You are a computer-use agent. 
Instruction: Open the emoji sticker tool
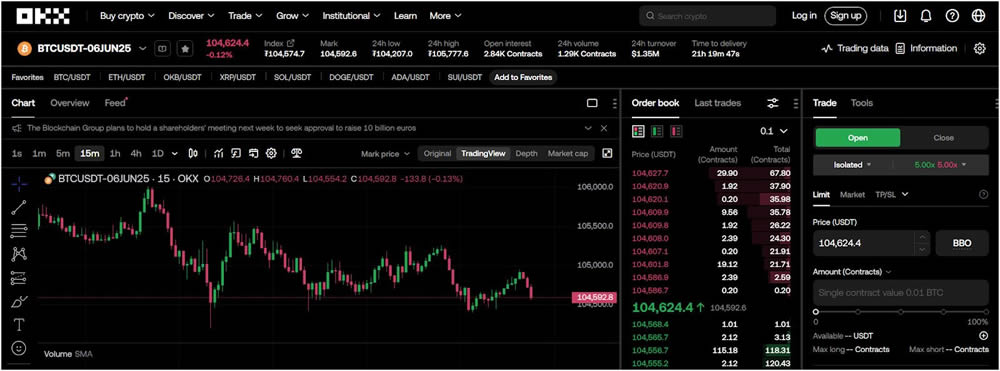pyautogui.click(x=19, y=349)
